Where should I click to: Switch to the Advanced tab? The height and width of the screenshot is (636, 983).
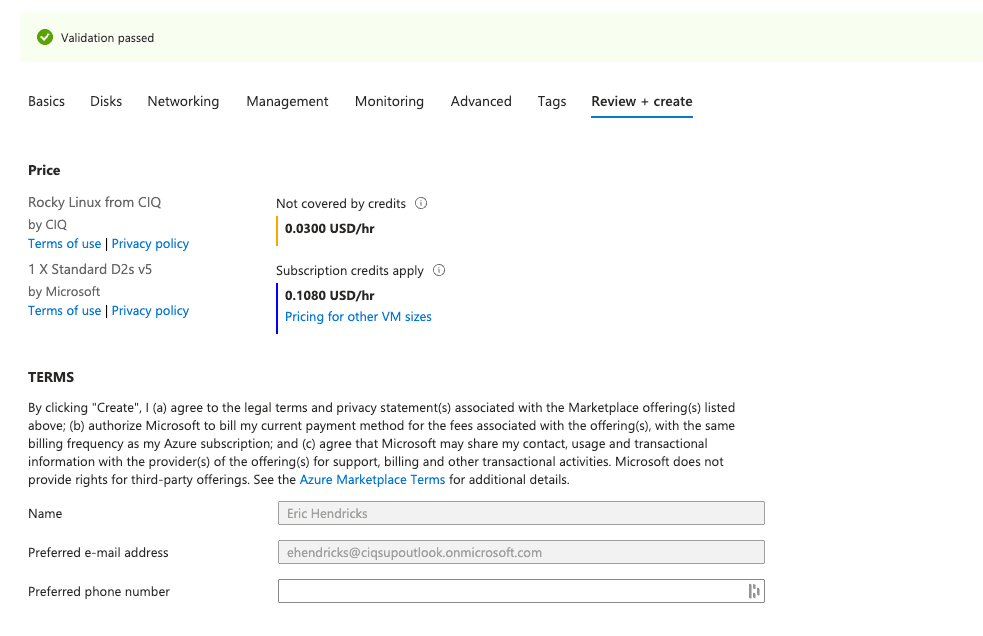pos(481,101)
